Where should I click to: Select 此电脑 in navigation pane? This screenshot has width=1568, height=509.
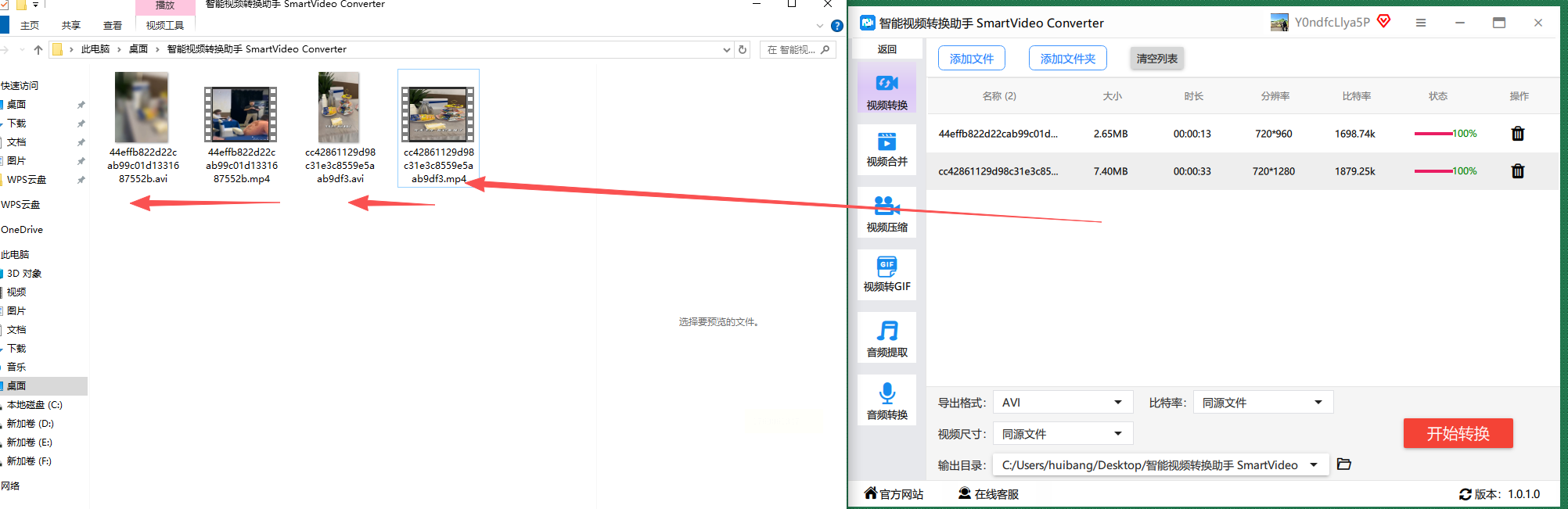pyautogui.click(x=15, y=255)
